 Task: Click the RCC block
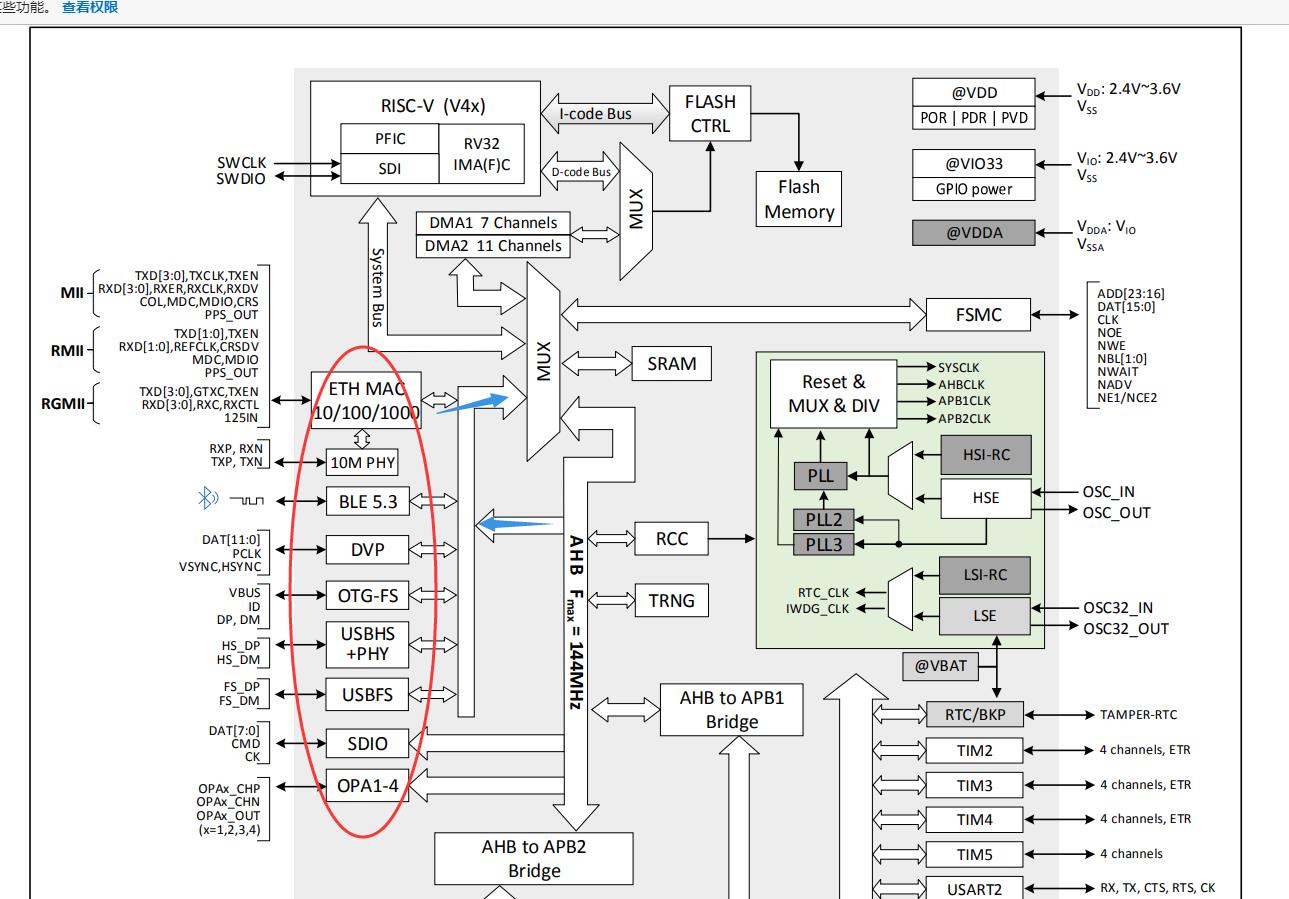pyautogui.click(x=672, y=539)
